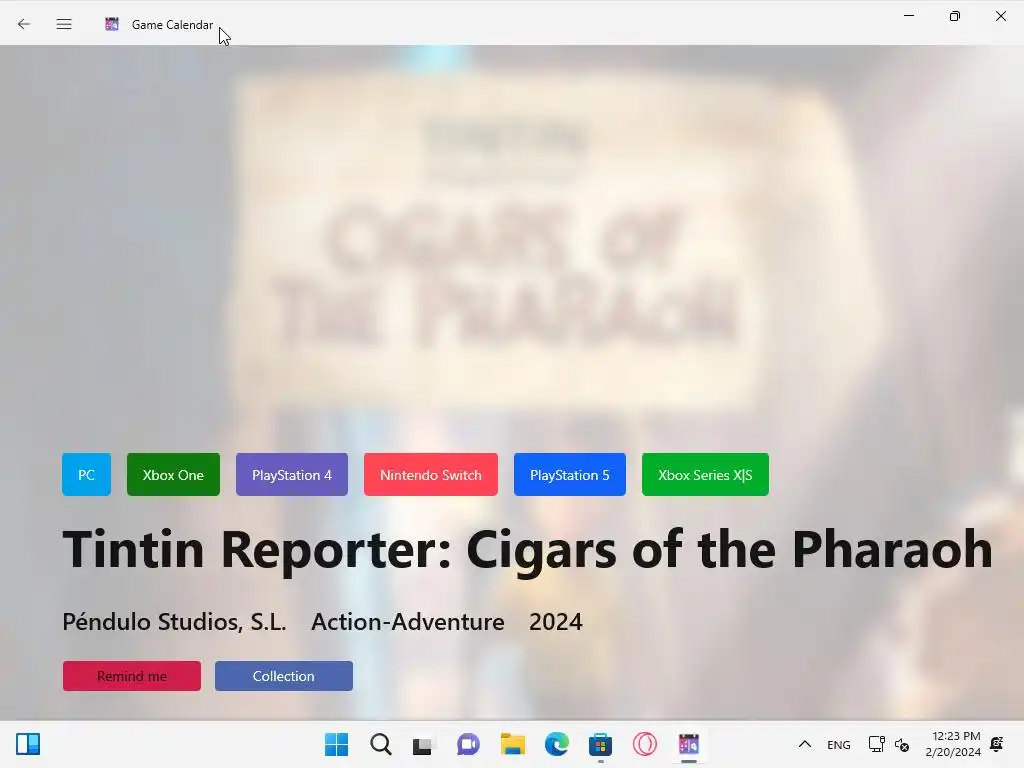The image size is (1024, 768).
Task: Open the network status tray icon
Action: (876, 744)
